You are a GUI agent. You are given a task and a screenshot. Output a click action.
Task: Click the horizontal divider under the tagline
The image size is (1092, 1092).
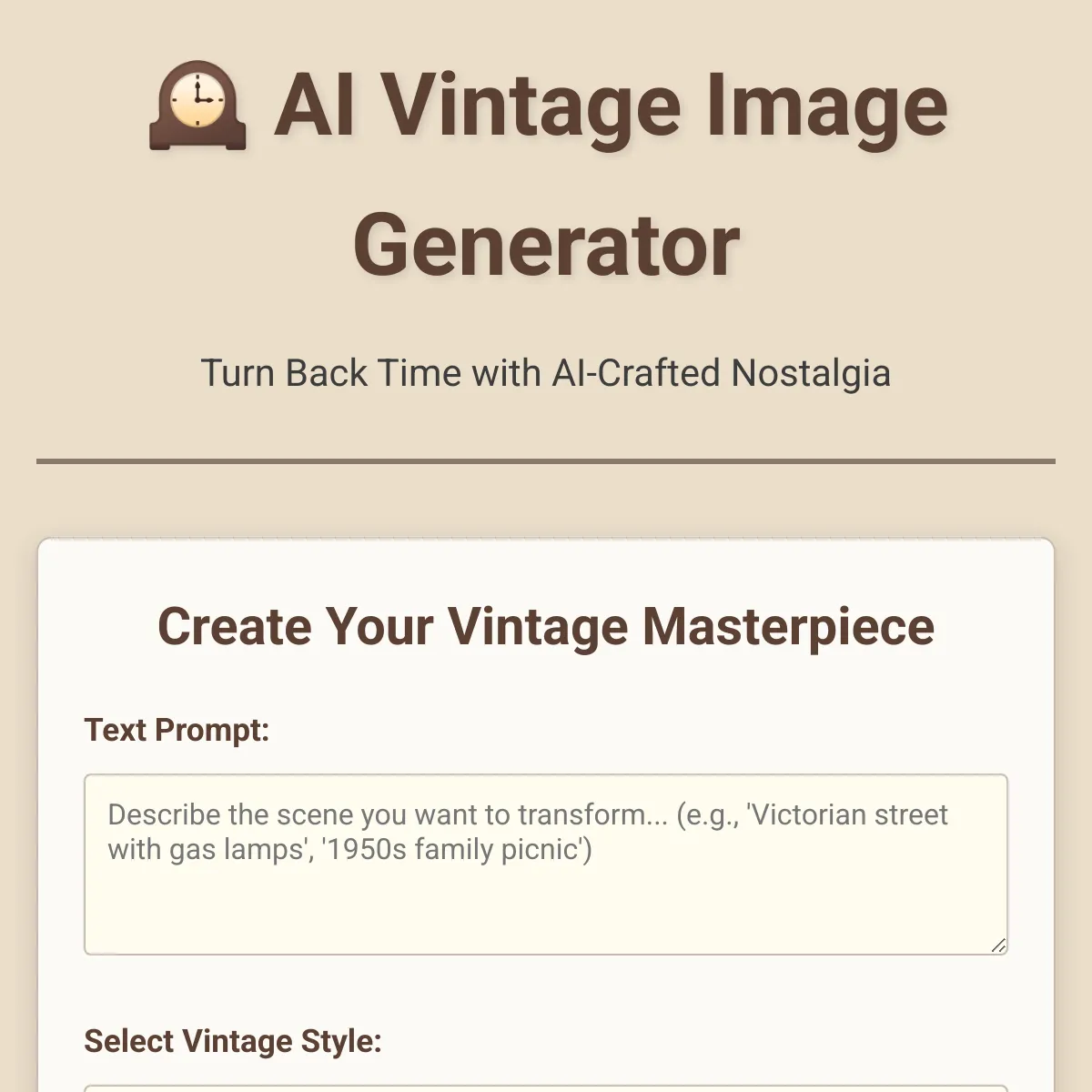[546, 461]
